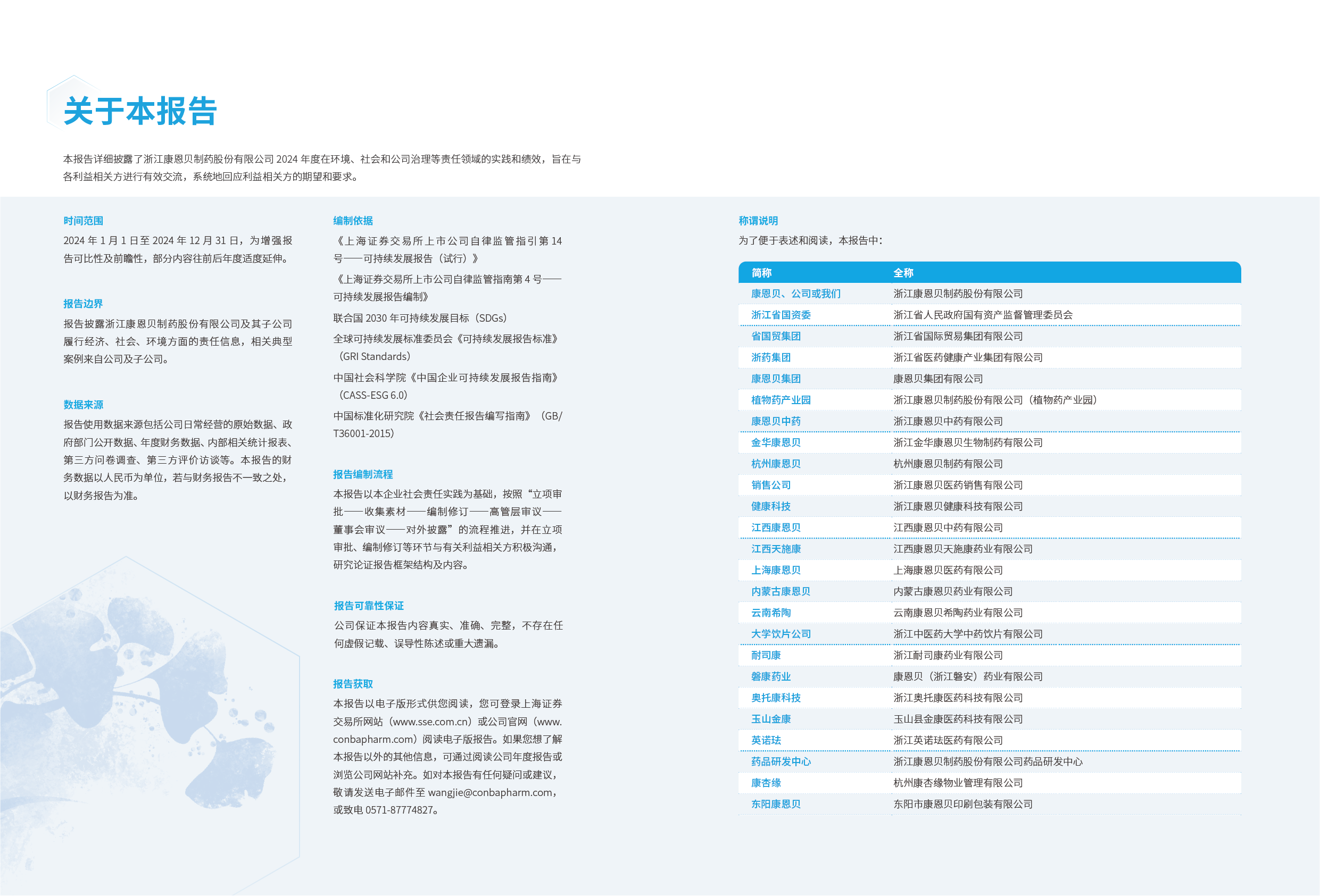Click full name 浙江省人民政府国有资产监督管理委员会
The height and width of the screenshot is (896, 1320).
(983, 315)
